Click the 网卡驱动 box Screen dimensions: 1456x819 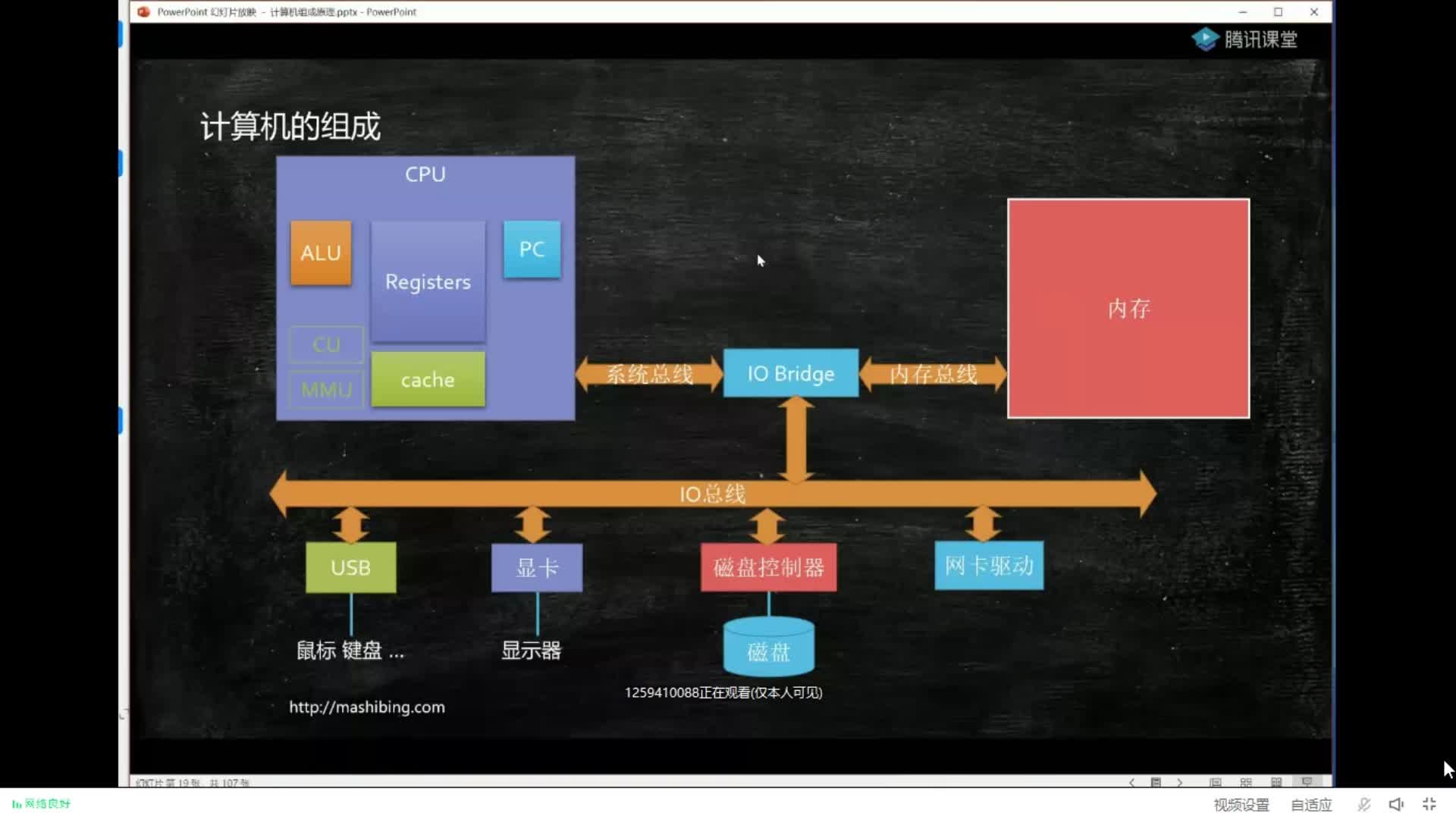click(x=989, y=566)
